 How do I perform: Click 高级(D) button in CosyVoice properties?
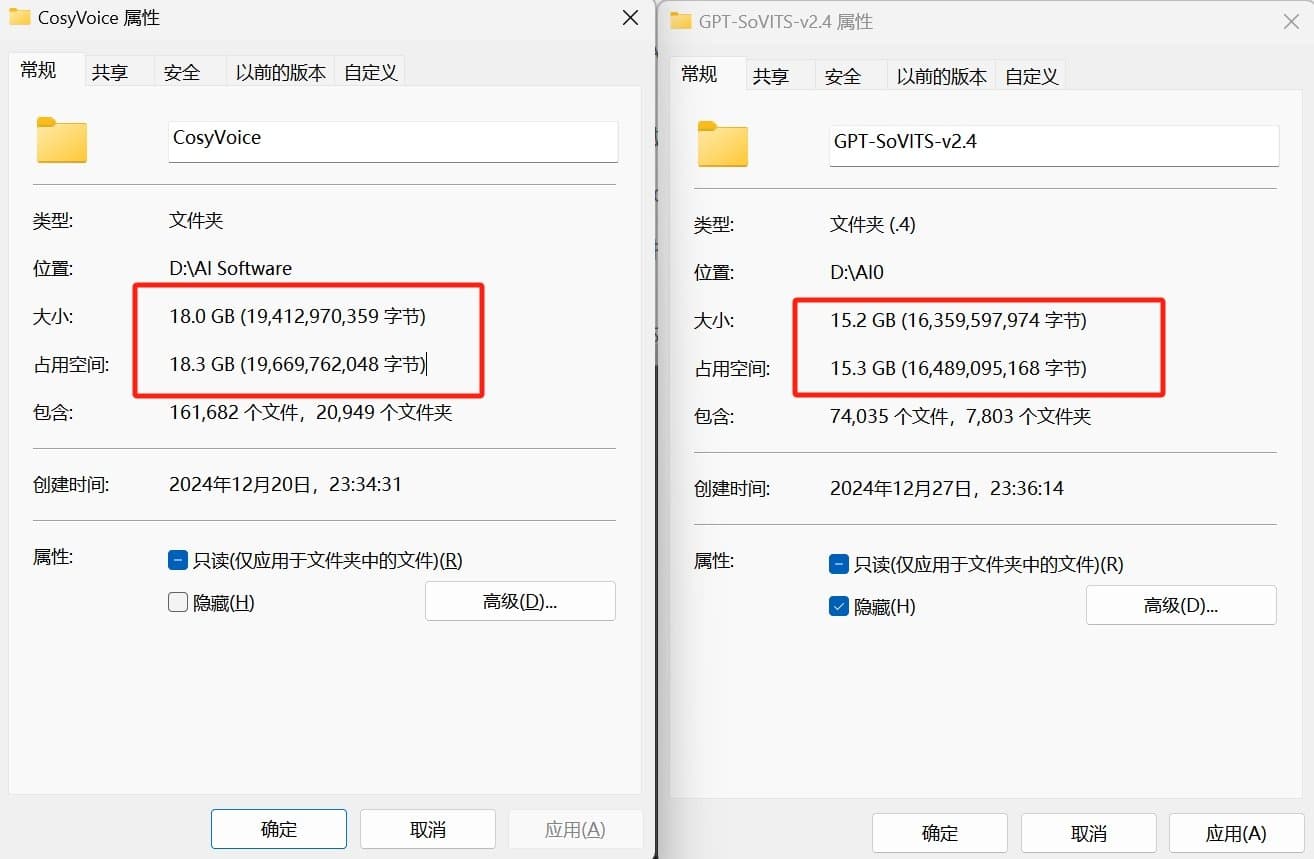pos(520,600)
